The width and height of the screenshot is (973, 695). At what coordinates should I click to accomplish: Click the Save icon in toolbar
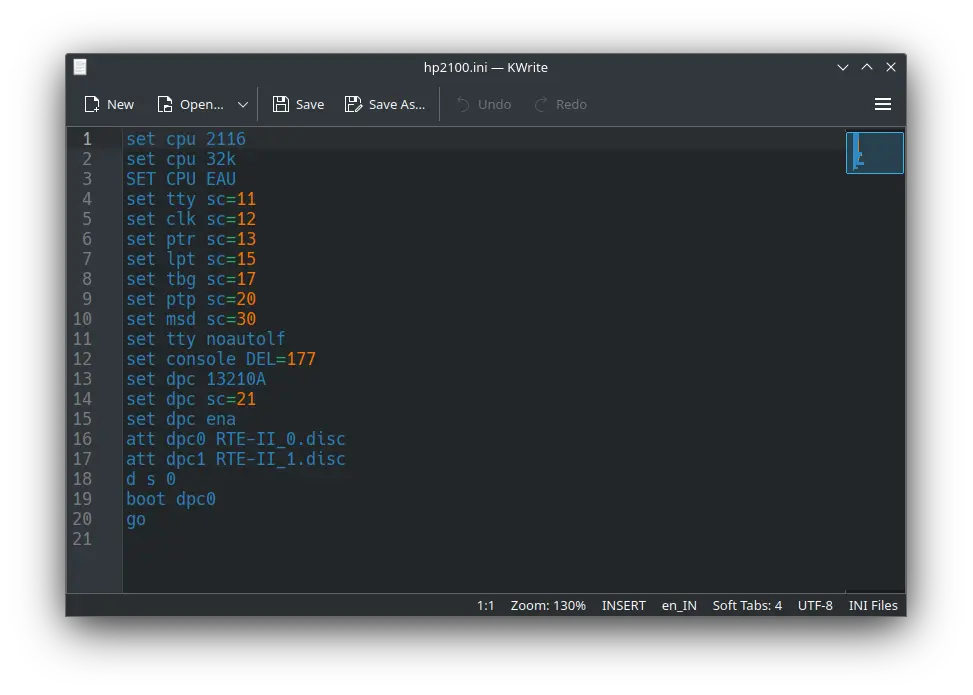(x=281, y=104)
